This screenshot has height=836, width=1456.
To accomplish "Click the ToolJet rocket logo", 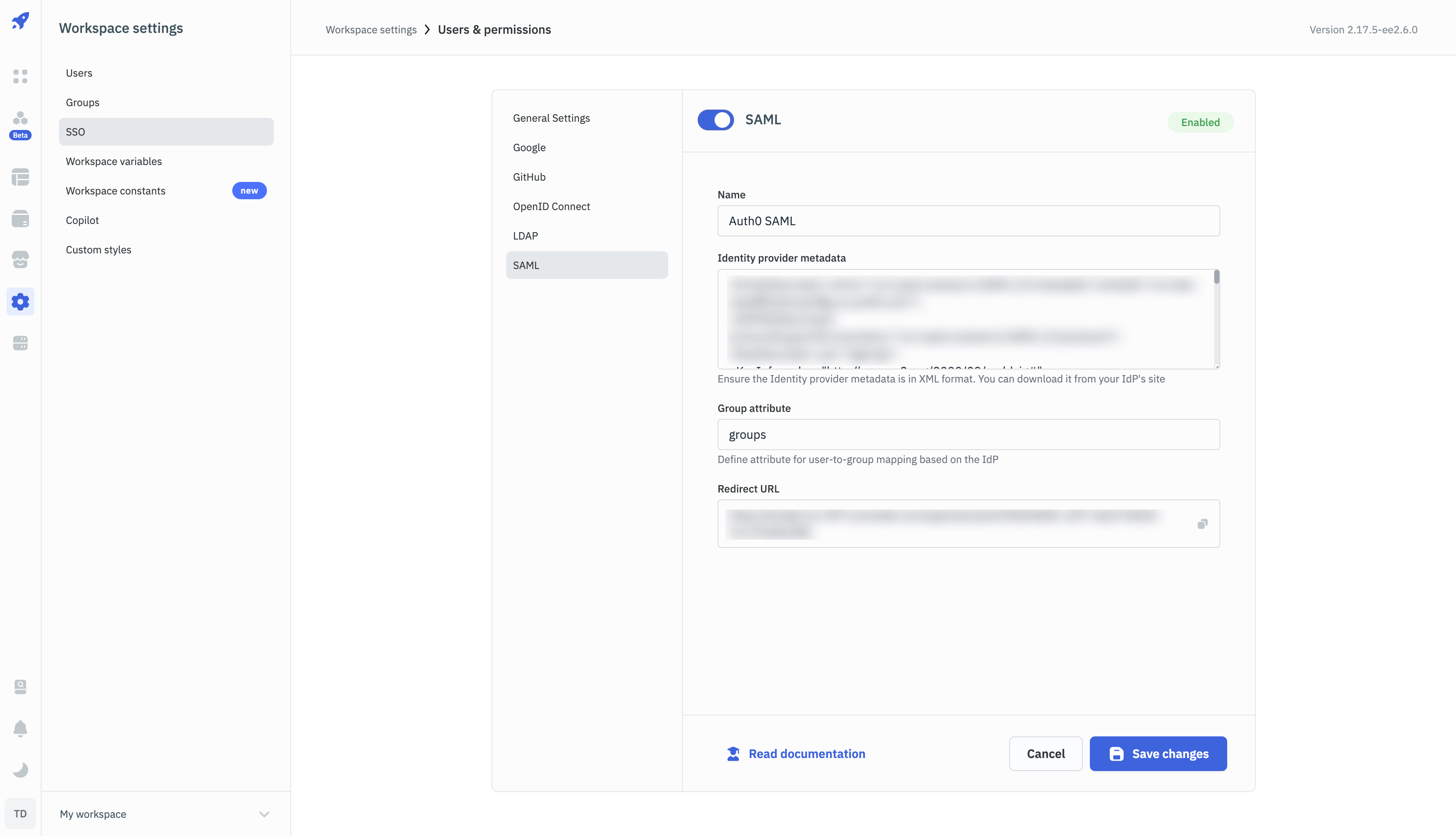I will (20, 21).
